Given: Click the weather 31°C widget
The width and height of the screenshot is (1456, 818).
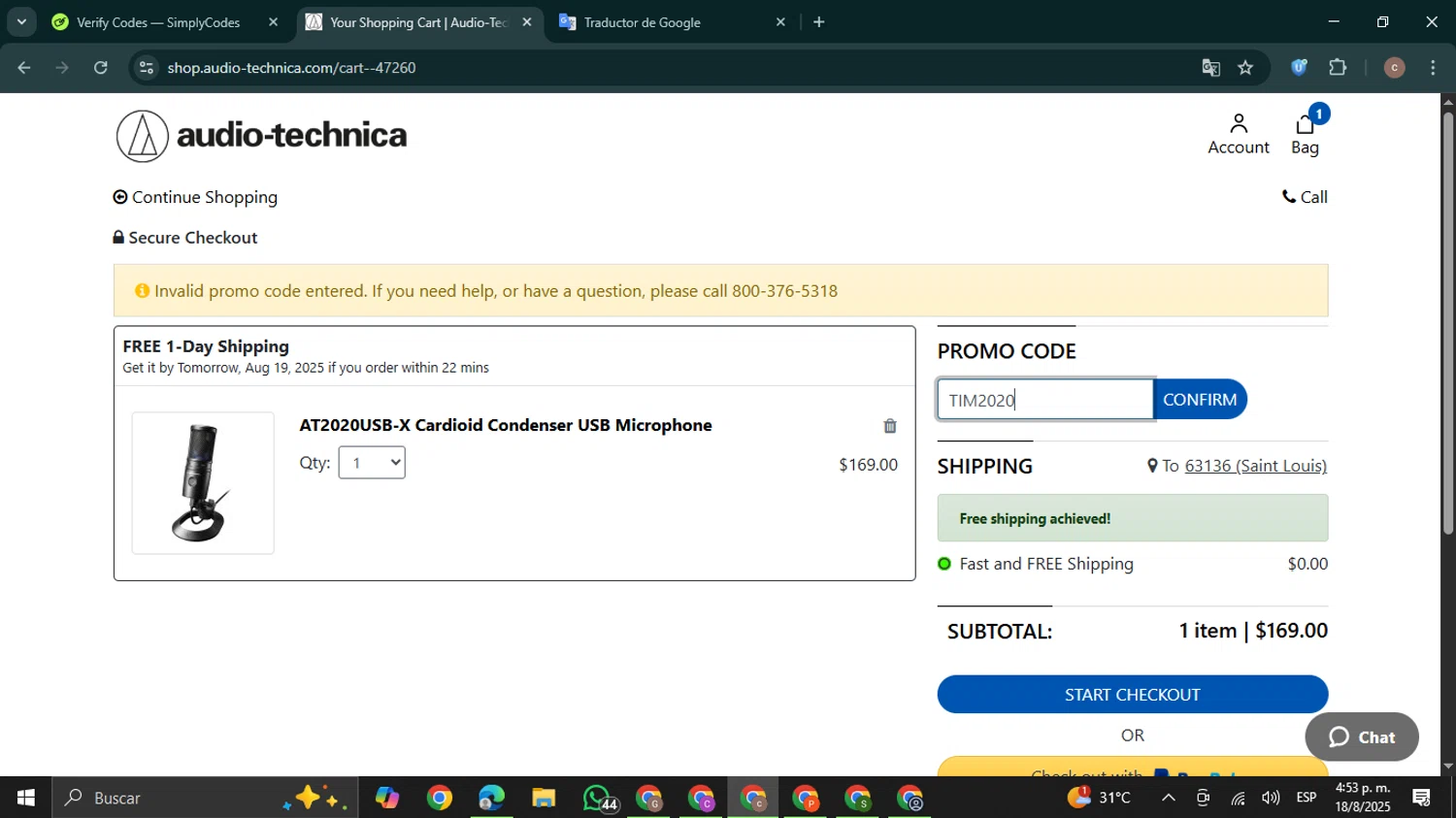Looking at the screenshot, I should tap(1099, 798).
